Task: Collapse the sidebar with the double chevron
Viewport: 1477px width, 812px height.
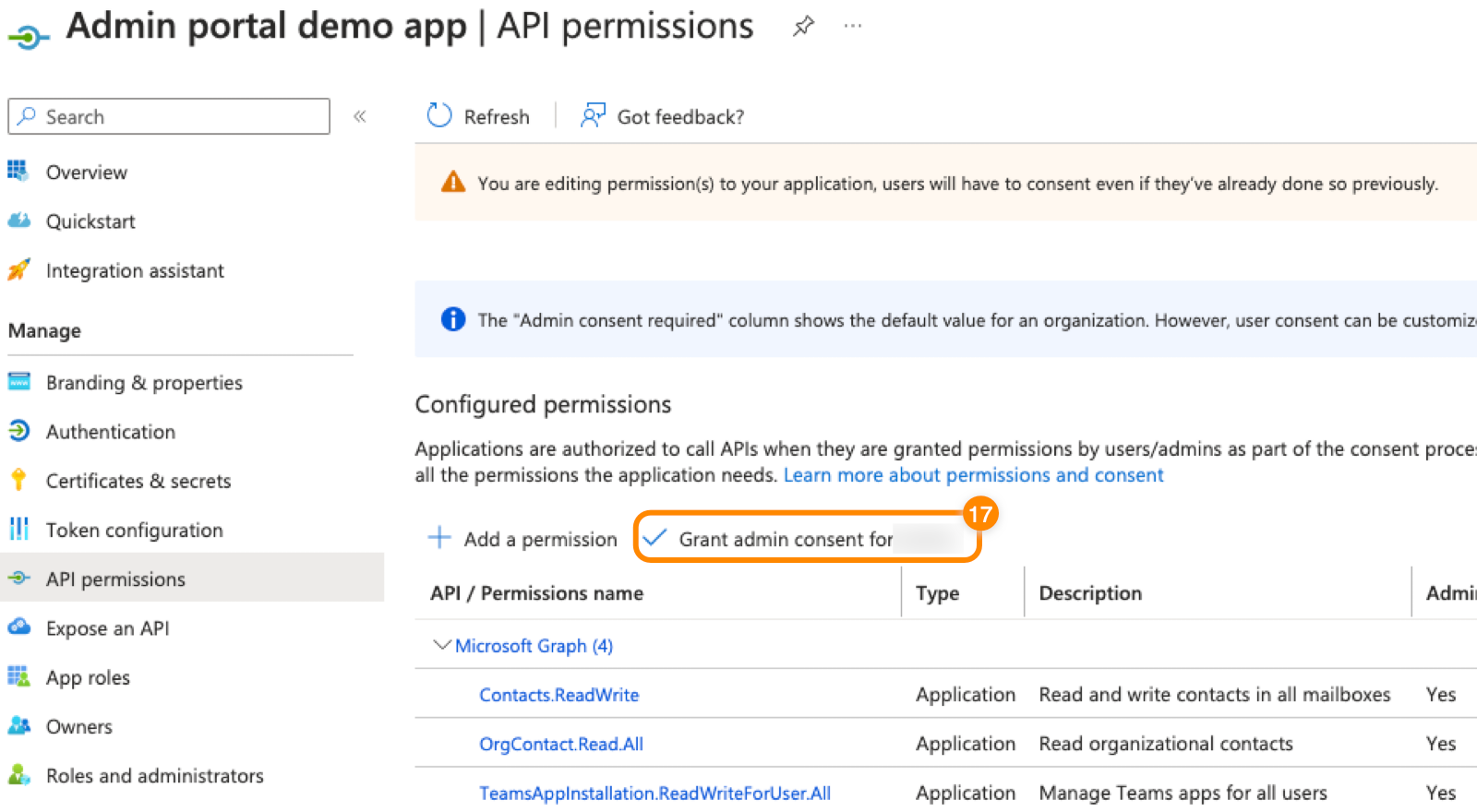Action: [360, 116]
